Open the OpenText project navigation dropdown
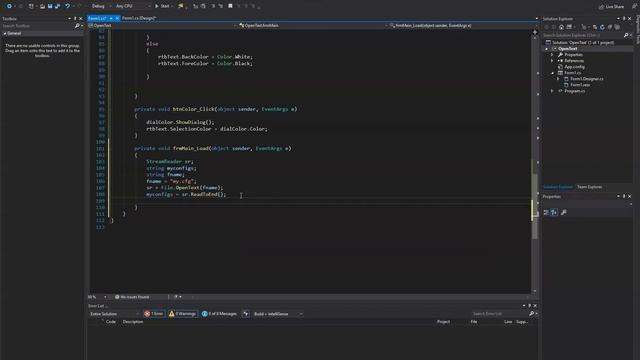This screenshot has height=360, width=640. [x=162, y=25]
